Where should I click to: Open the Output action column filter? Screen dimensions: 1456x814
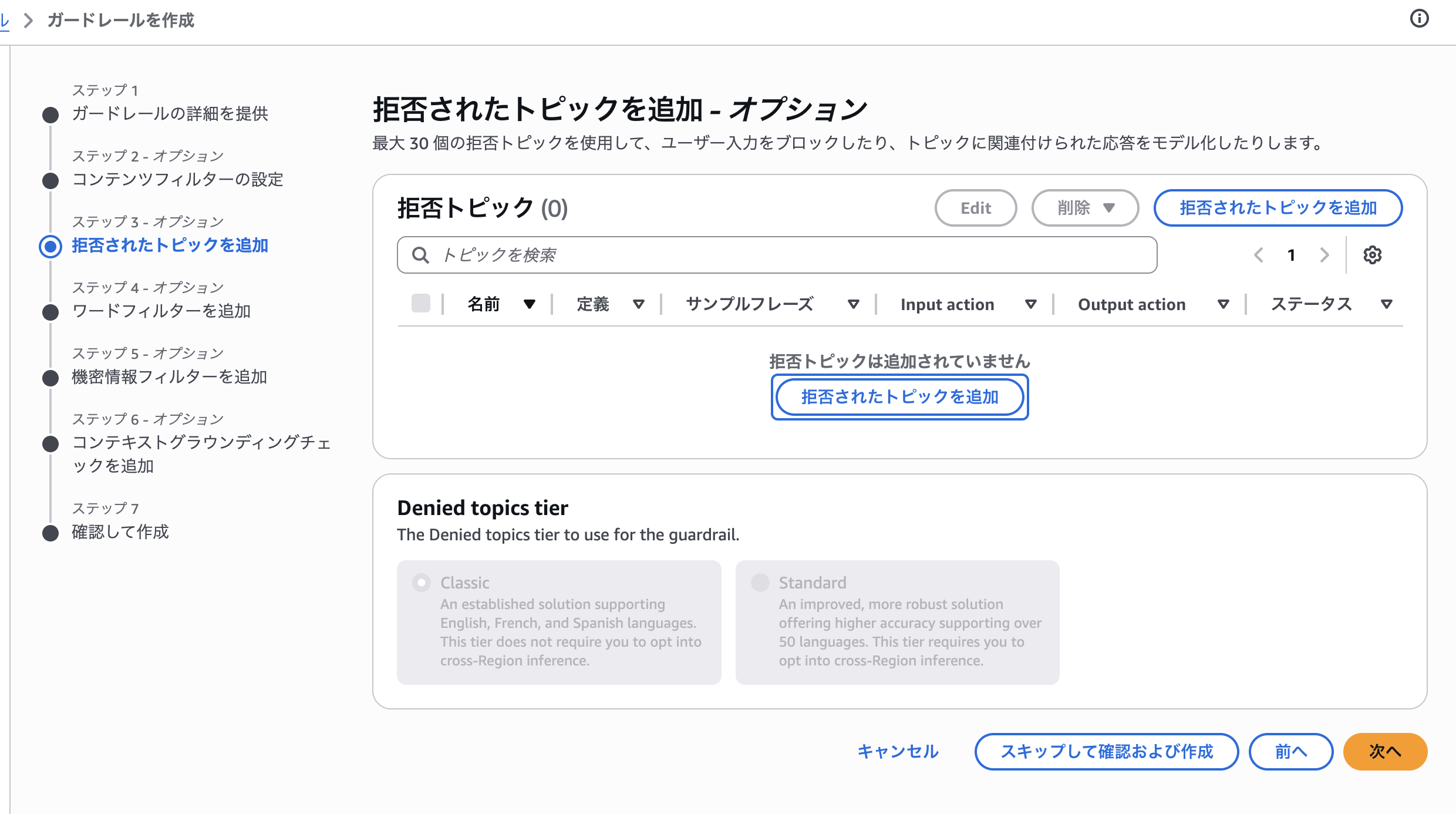click(x=1224, y=304)
